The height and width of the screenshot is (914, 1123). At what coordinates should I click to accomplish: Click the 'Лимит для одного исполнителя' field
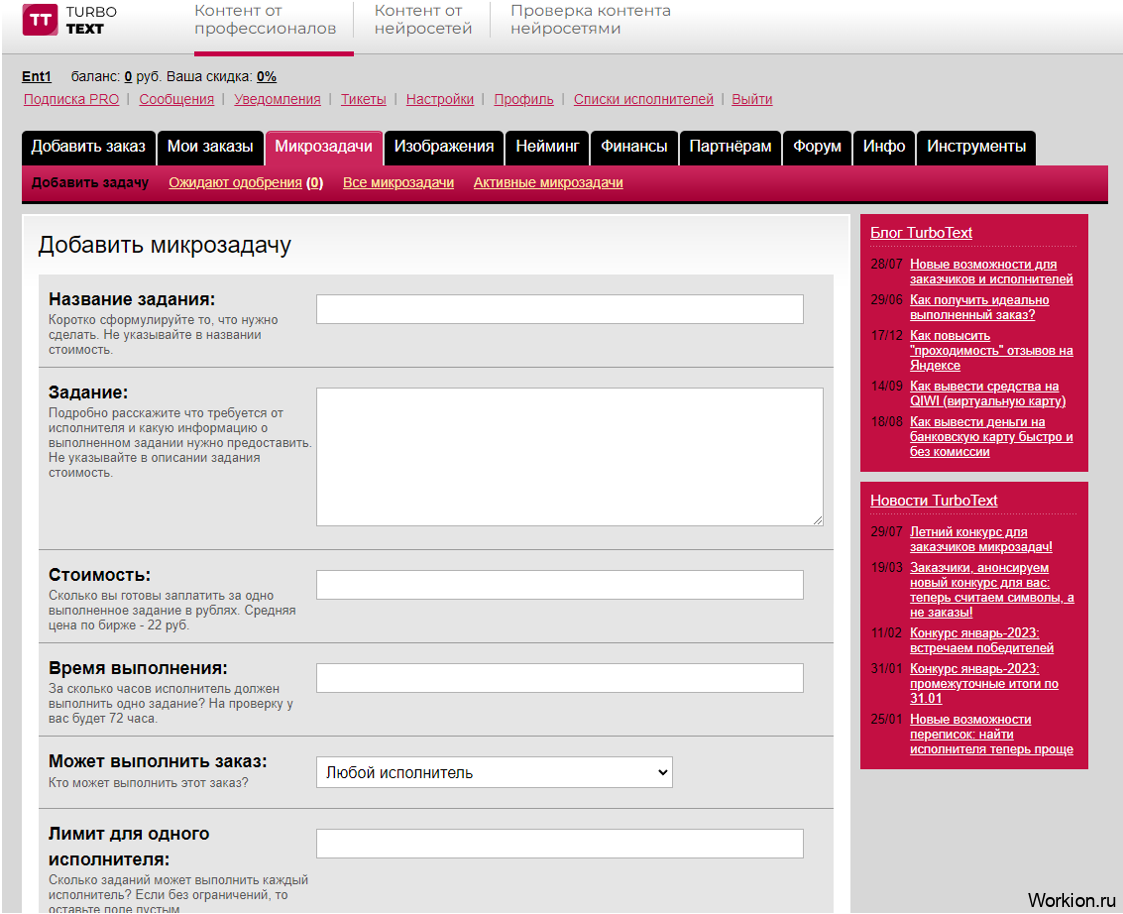click(559, 843)
